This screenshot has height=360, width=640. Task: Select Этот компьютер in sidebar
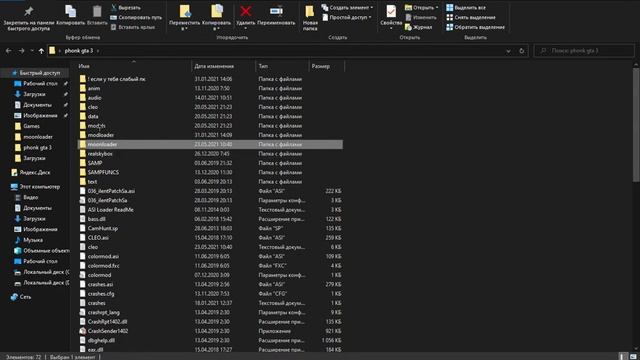click(35, 187)
